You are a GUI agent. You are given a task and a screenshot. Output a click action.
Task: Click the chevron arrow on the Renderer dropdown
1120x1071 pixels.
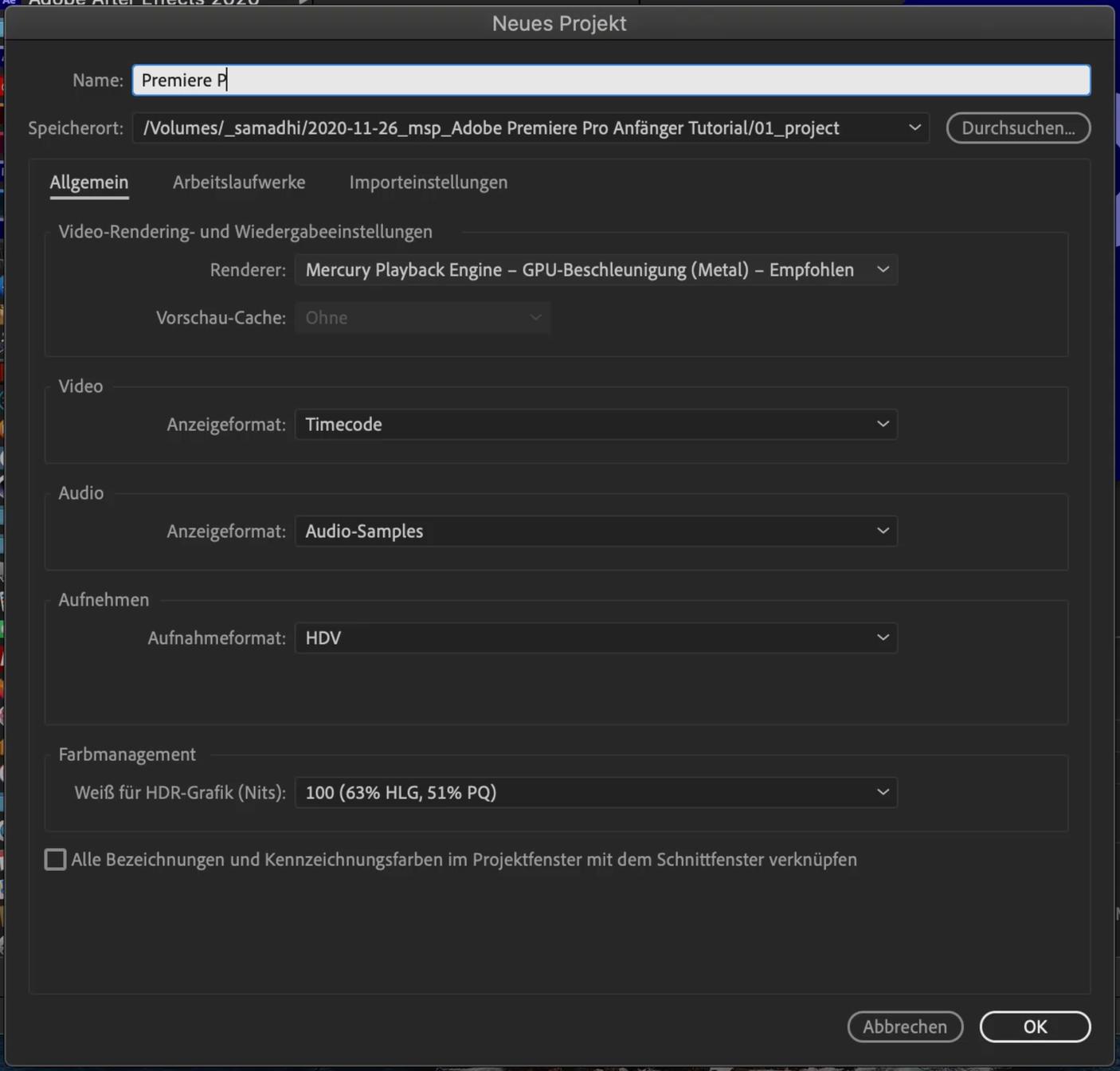click(x=883, y=270)
